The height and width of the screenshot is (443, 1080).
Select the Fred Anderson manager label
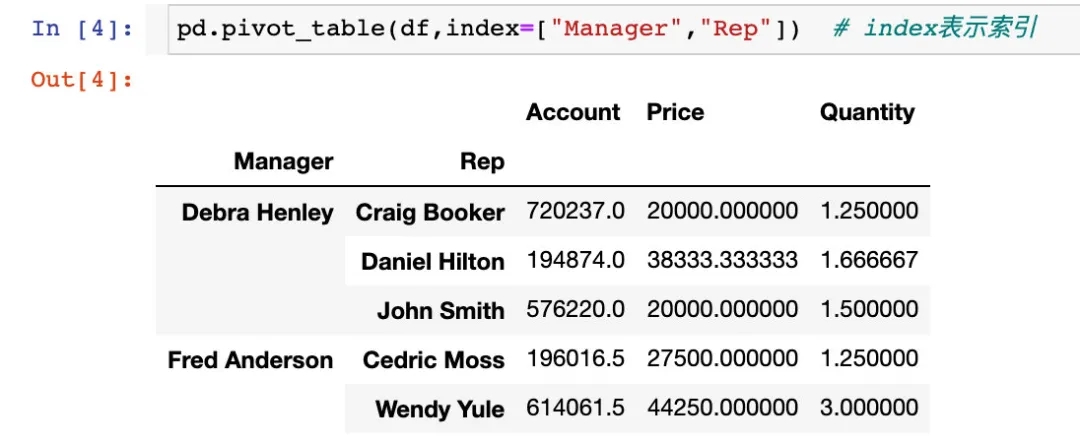[250, 360]
